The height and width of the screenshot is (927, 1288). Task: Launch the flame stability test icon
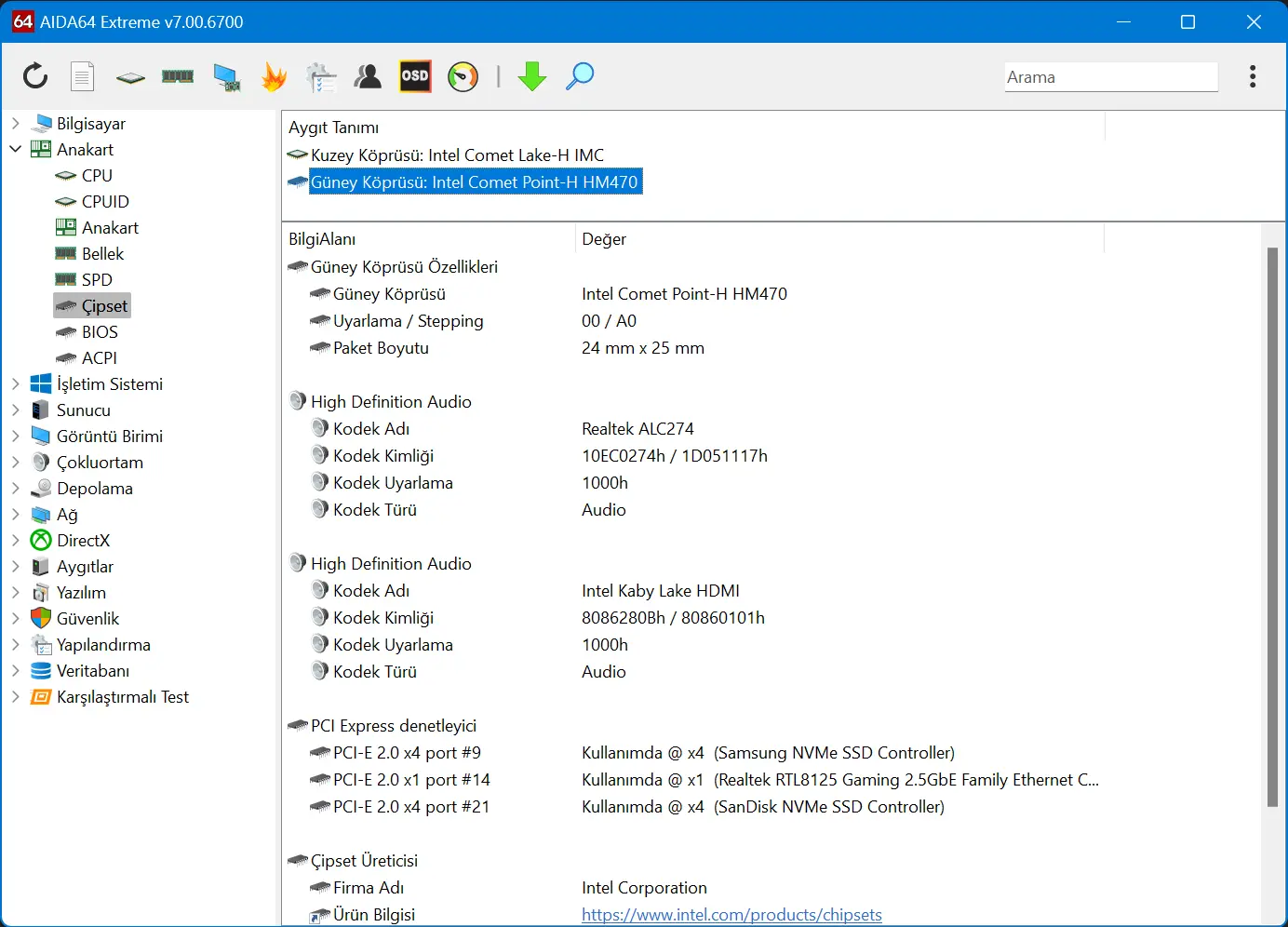[274, 76]
